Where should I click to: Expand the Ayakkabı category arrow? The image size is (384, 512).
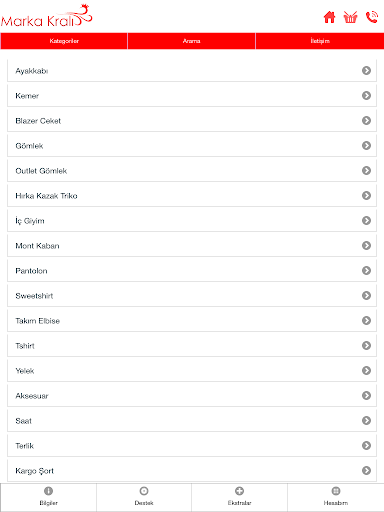tap(366, 70)
